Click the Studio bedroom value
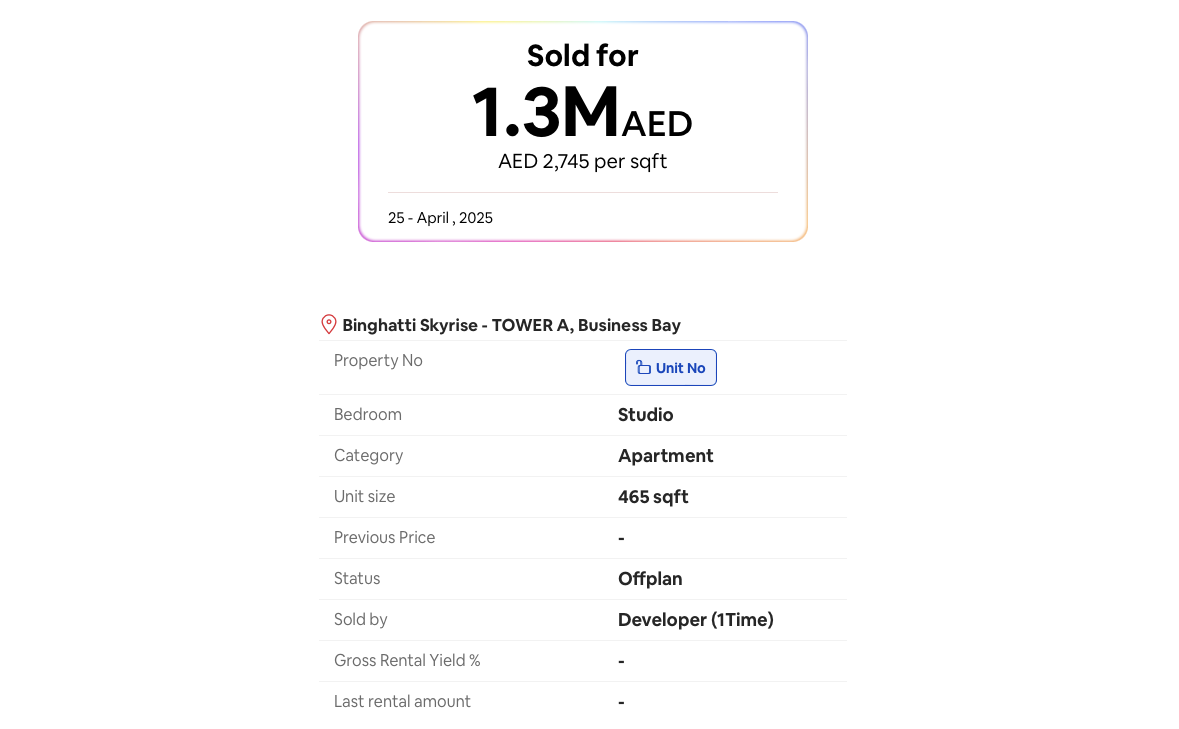The image size is (1179, 729). pyautogui.click(x=645, y=415)
